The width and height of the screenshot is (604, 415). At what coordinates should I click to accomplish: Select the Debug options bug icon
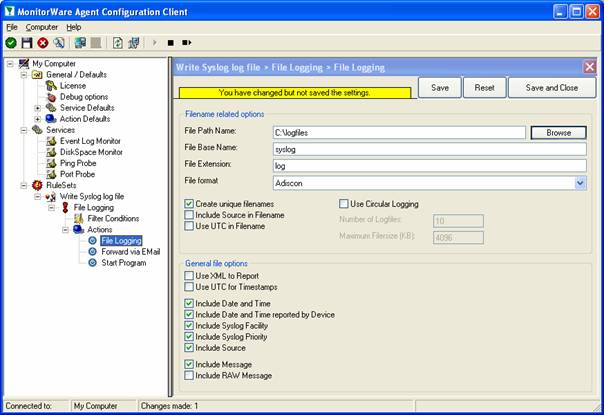tap(51, 97)
